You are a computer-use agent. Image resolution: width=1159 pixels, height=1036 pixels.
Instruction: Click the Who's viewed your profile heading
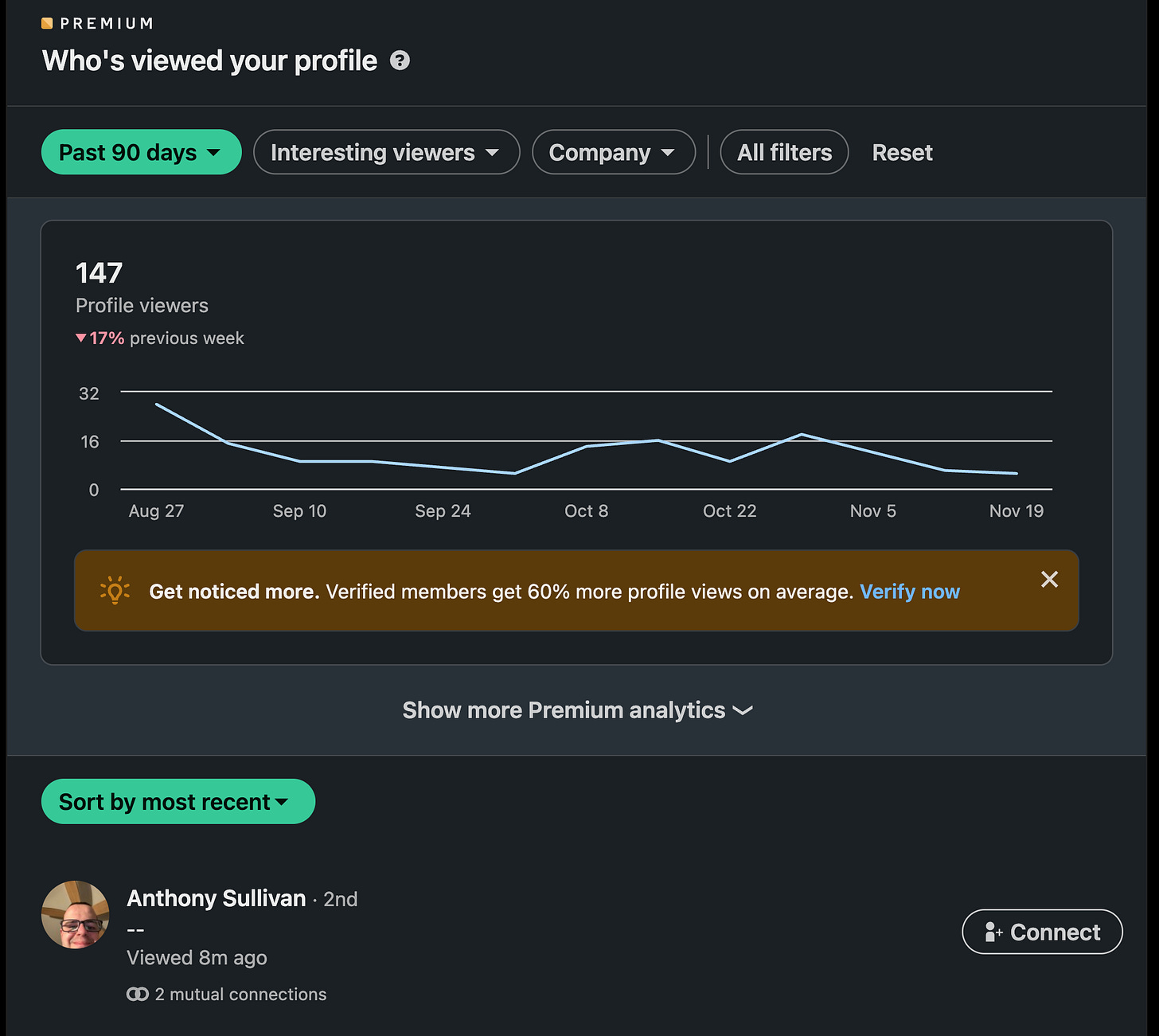coord(209,61)
